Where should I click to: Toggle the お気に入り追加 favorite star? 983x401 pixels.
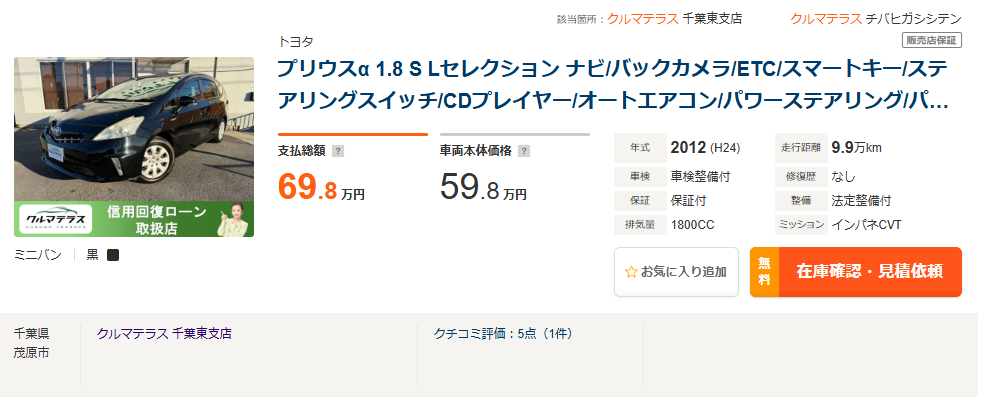tap(631, 271)
